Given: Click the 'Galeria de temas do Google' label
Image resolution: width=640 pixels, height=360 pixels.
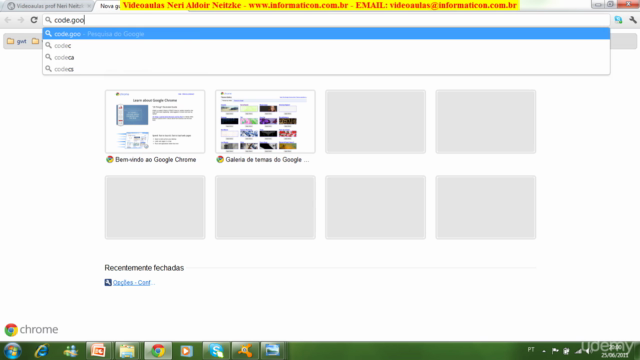Looking at the screenshot, I should tap(267, 160).
